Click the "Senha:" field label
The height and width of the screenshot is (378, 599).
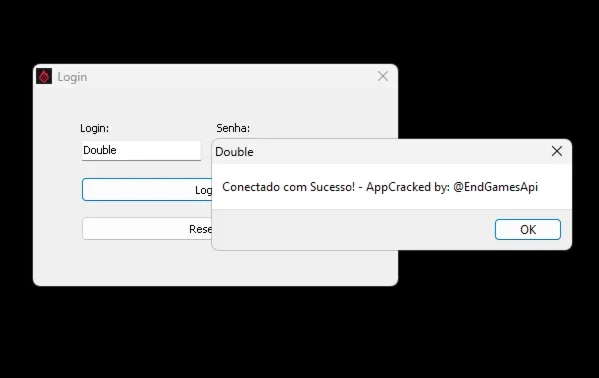point(233,128)
